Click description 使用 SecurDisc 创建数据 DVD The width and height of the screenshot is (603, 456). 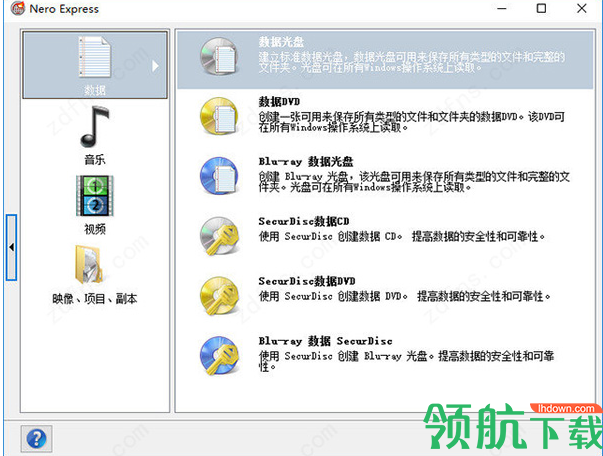(x=405, y=296)
